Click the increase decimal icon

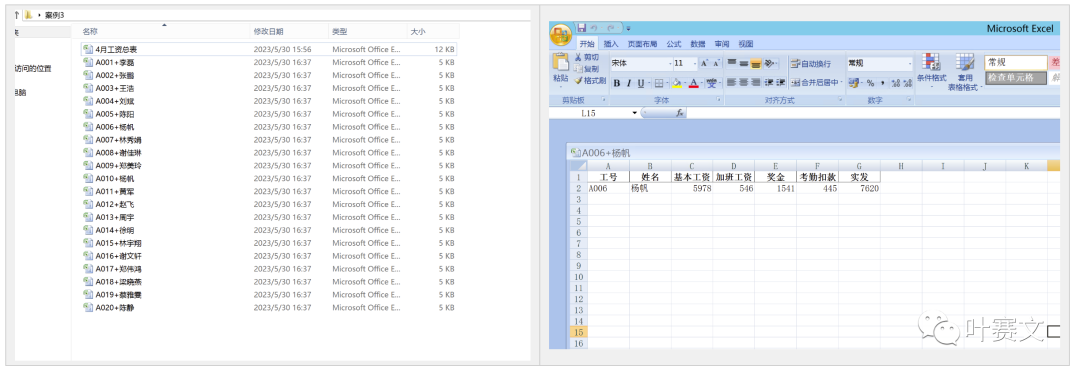(896, 83)
